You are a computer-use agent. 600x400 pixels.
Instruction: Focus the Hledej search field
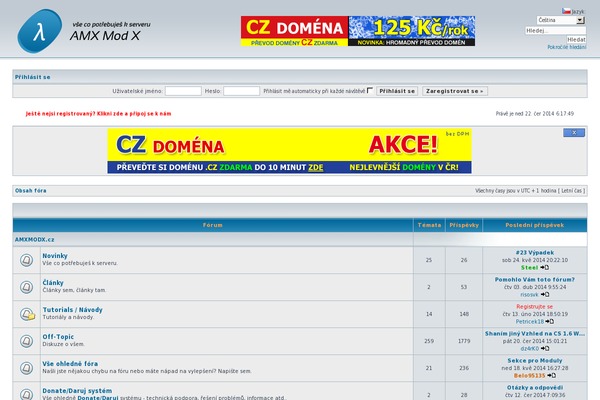point(555,31)
